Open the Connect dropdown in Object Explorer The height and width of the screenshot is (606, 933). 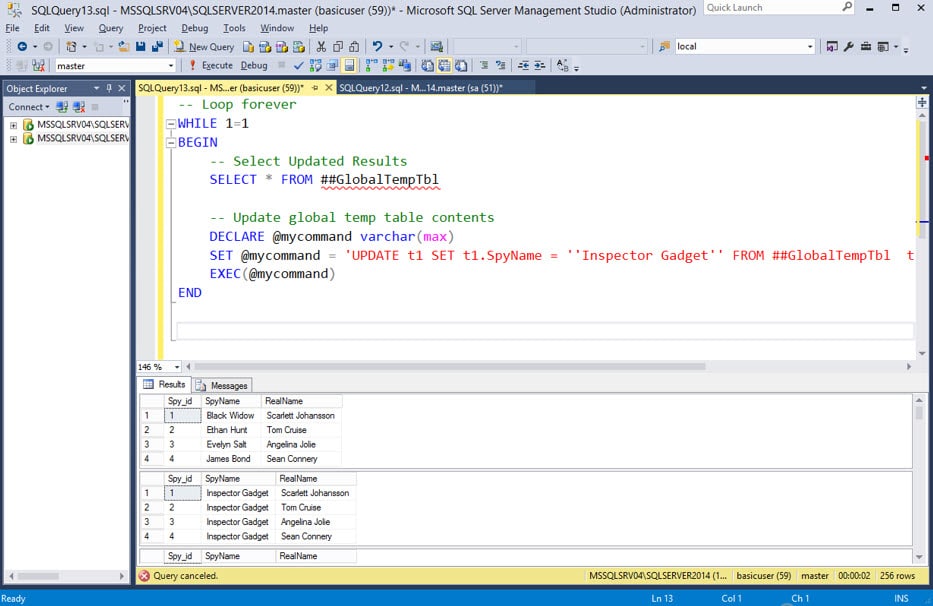tap(29, 107)
